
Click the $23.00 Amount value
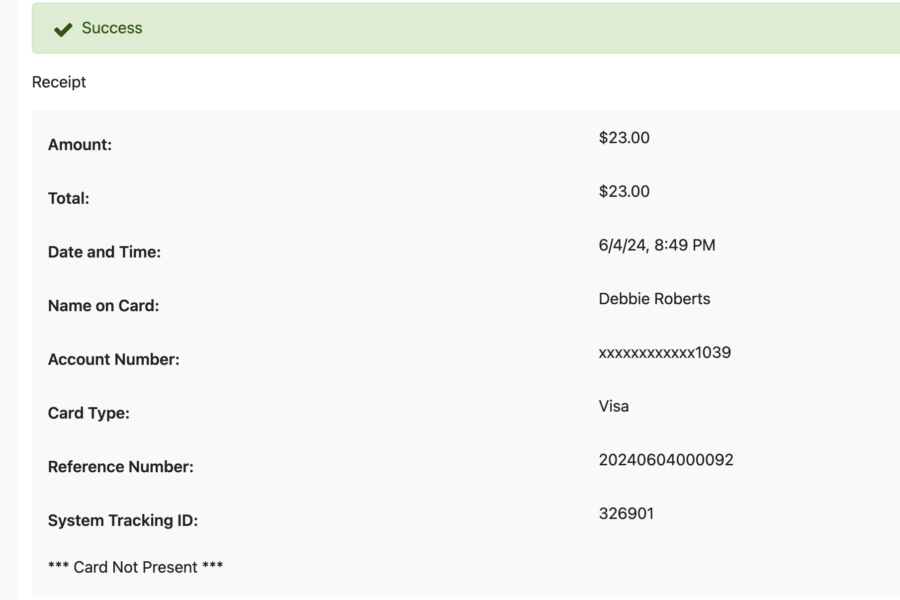(624, 138)
